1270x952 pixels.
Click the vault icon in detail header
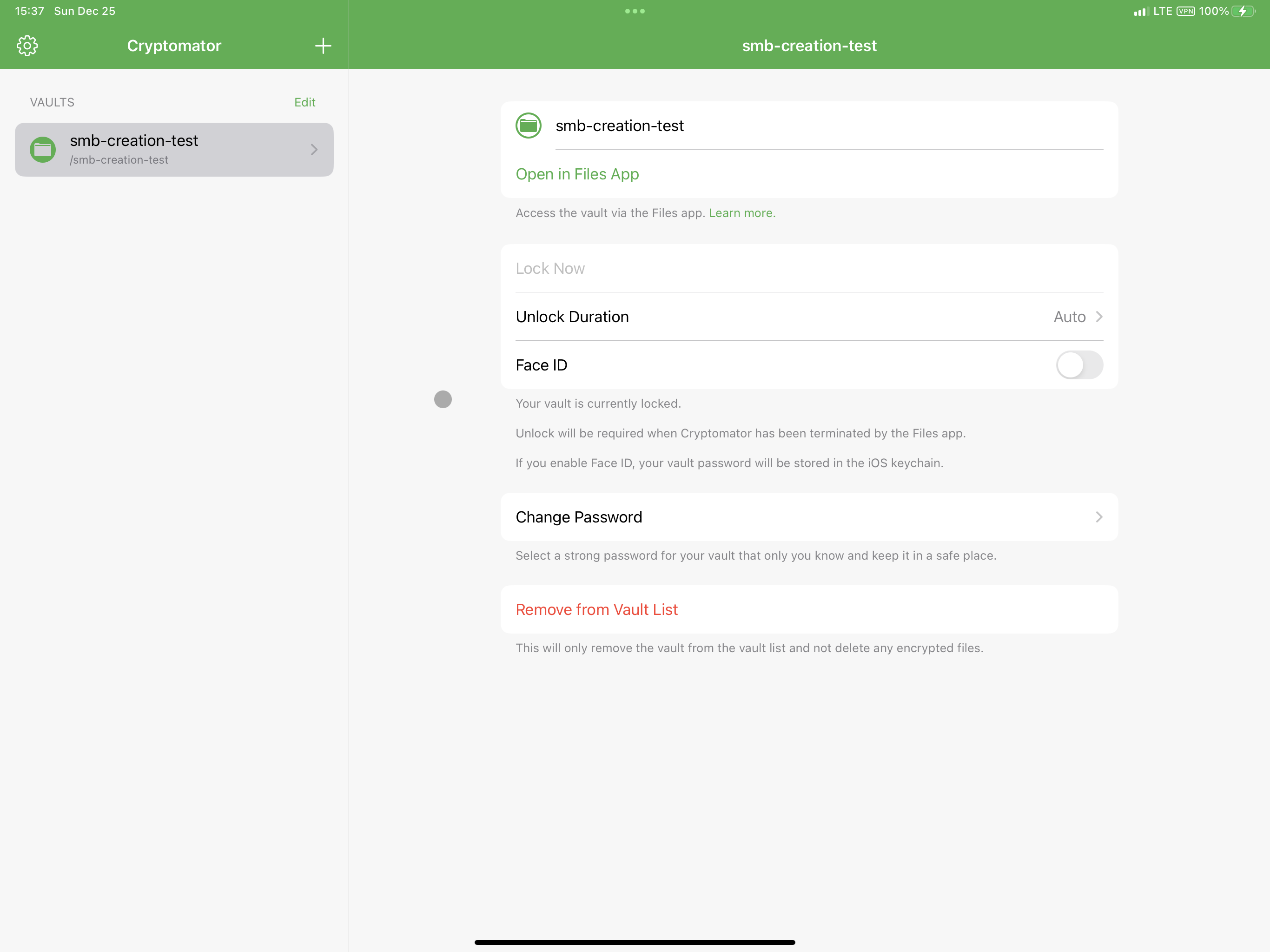(x=528, y=126)
